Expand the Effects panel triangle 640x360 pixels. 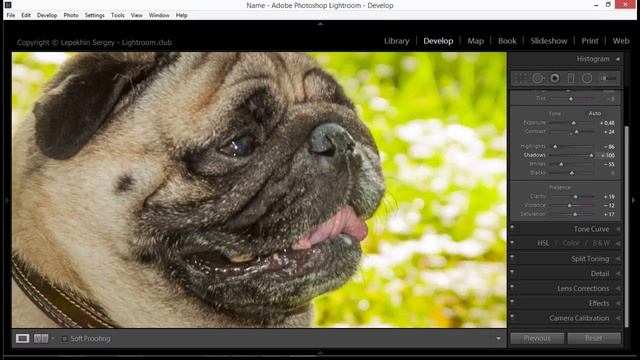(618, 303)
